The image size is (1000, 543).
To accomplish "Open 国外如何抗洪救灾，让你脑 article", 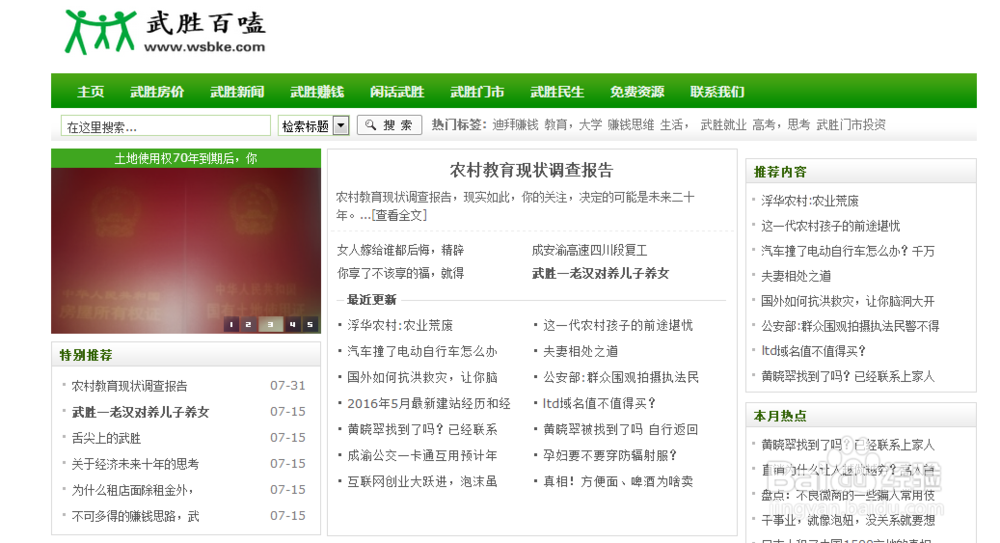I will coord(422,378).
